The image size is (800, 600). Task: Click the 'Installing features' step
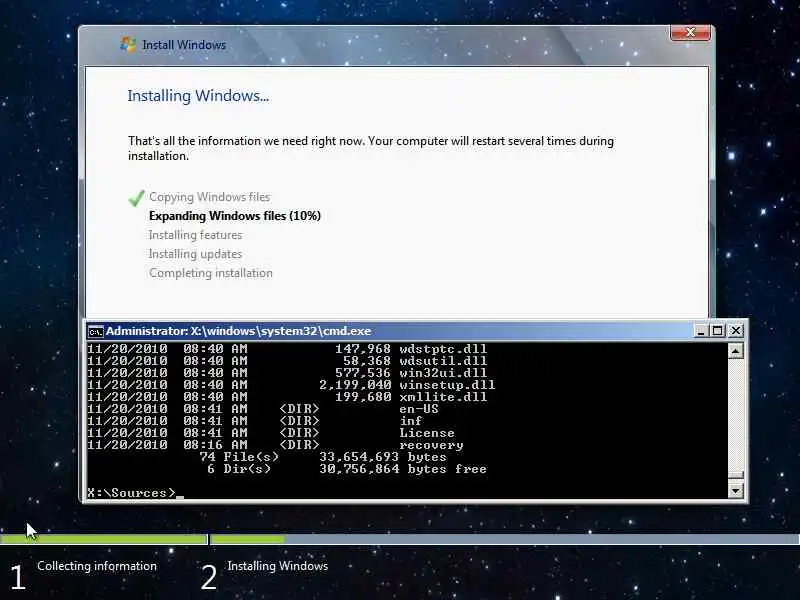195,235
